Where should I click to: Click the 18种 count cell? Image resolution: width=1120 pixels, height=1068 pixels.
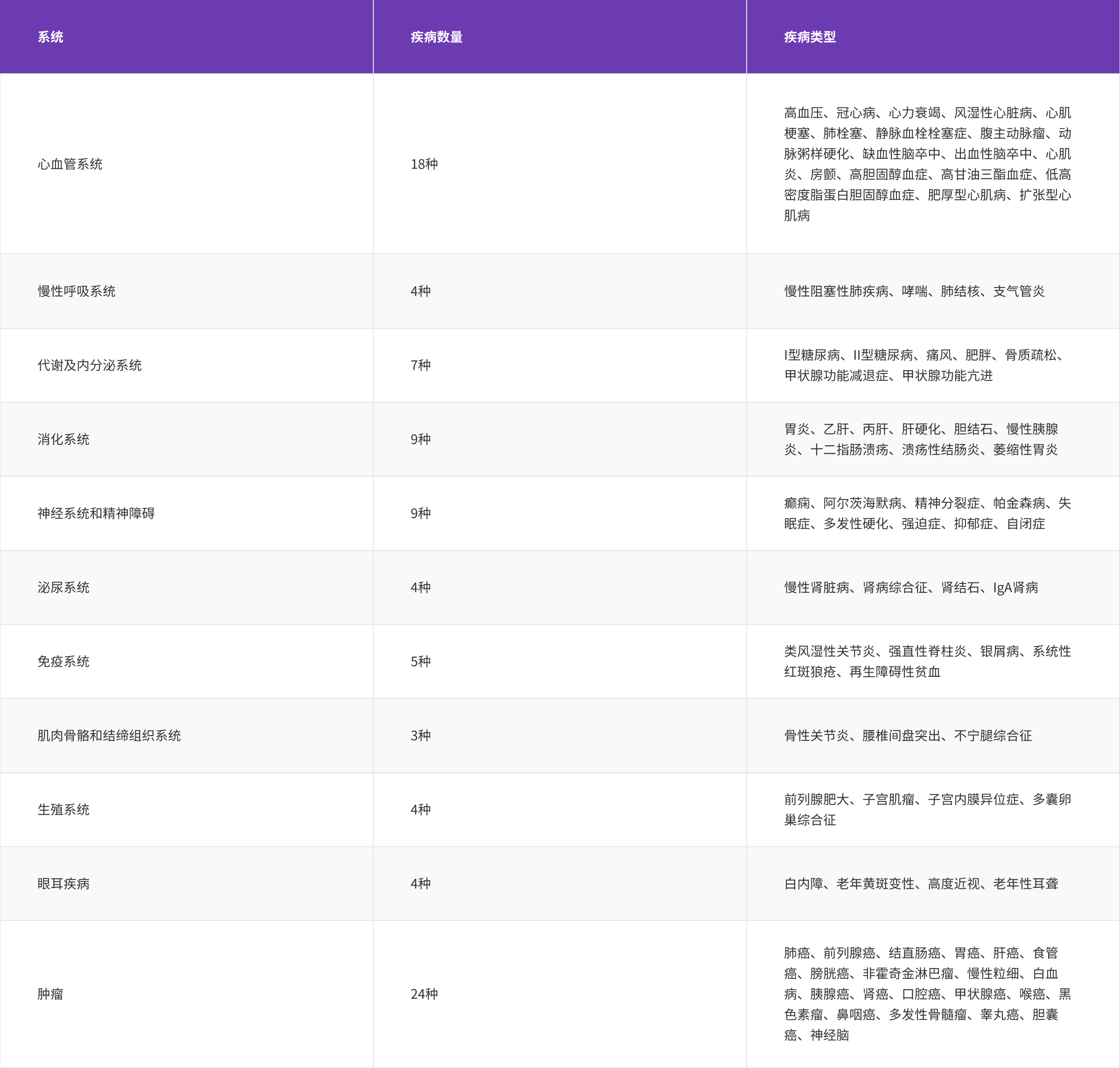[x=424, y=164]
